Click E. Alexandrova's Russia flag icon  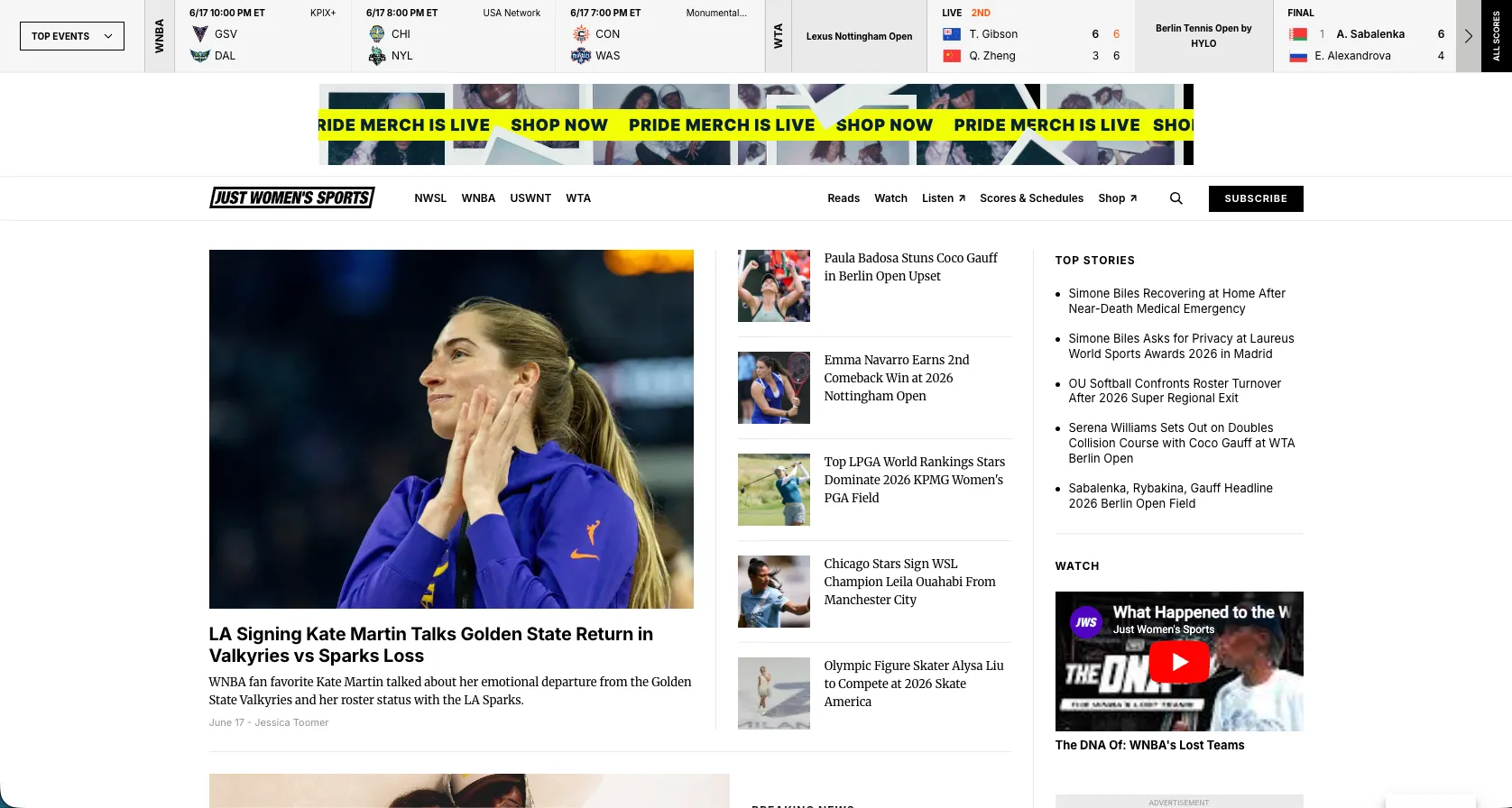tap(1297, 56)
